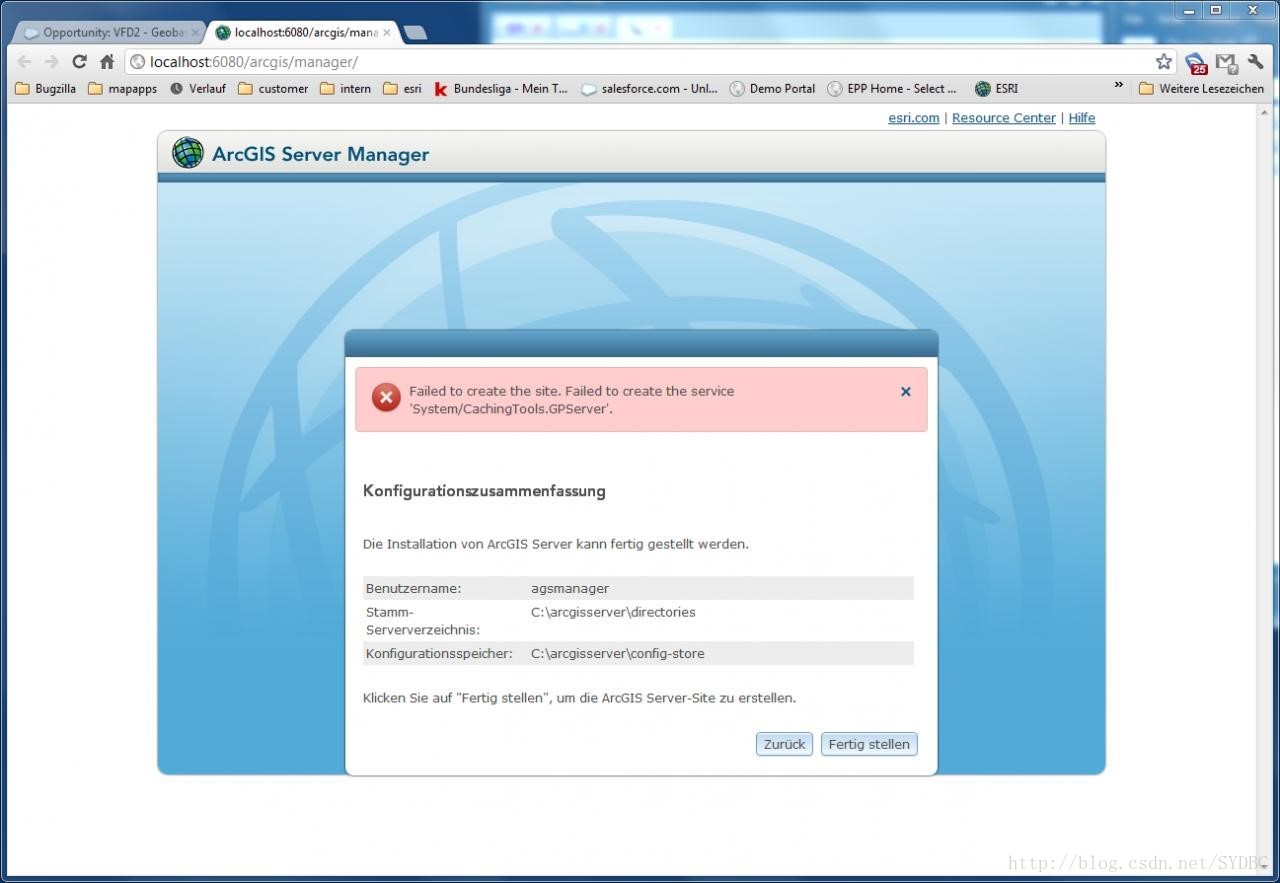The height and width of the screenshot is (883, 1280).
Task: Open the wrench settings menu
Action: click(x=1257, y=62)
